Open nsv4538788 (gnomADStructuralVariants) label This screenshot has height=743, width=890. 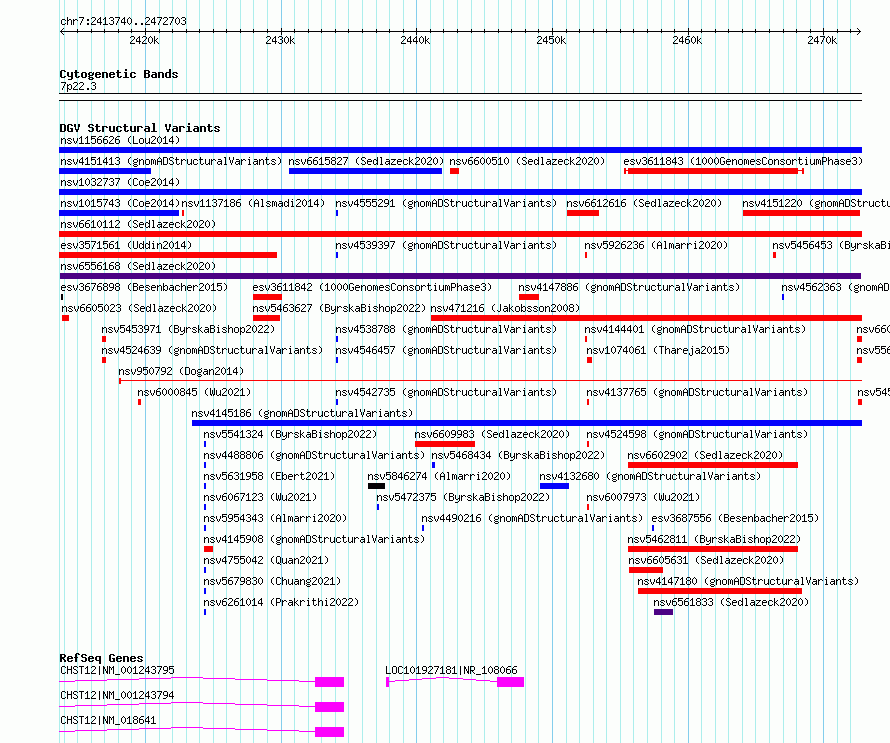tap(446, 329)
